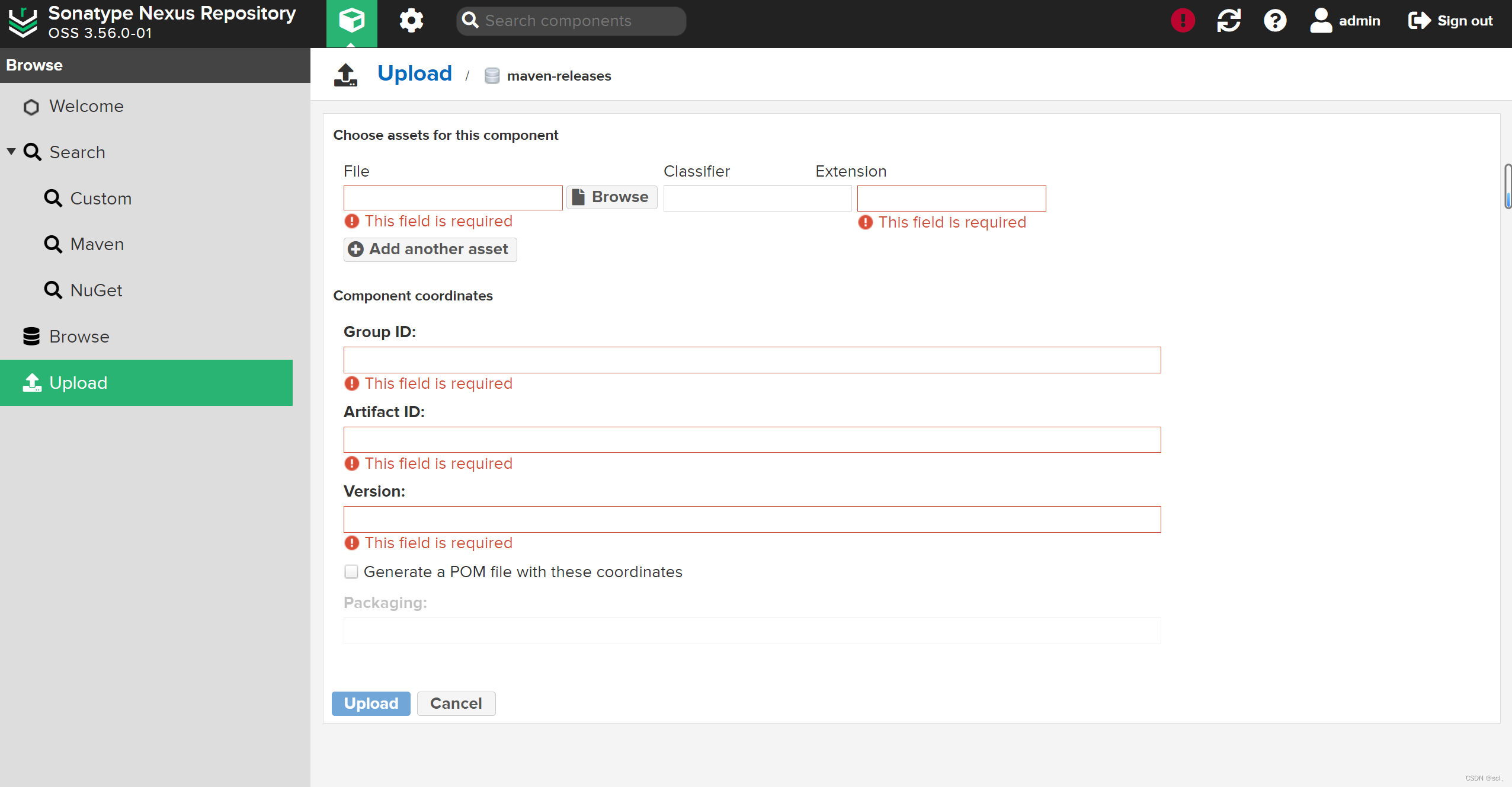The image size is (1512, 787).
Task: Click Browse to select asset file
Action: (x=610, y=196)
